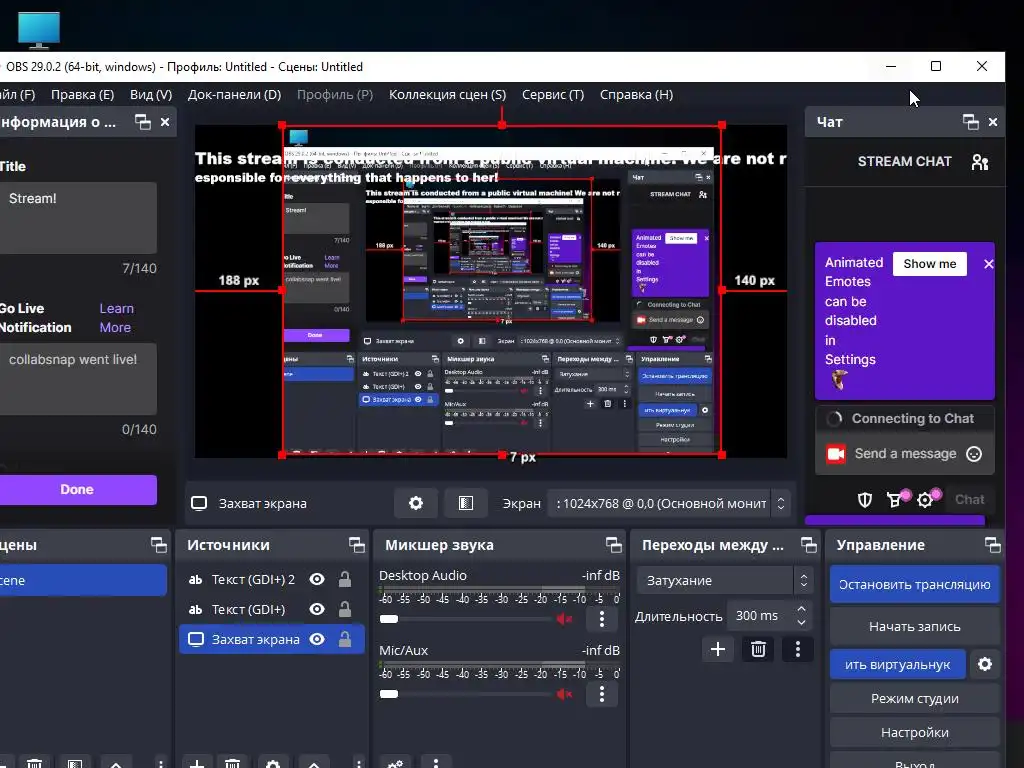The width and height of the screenshot is (1024, 768).
Task: Toggle visibility of Захват экрана source
Action: [317, 639]
